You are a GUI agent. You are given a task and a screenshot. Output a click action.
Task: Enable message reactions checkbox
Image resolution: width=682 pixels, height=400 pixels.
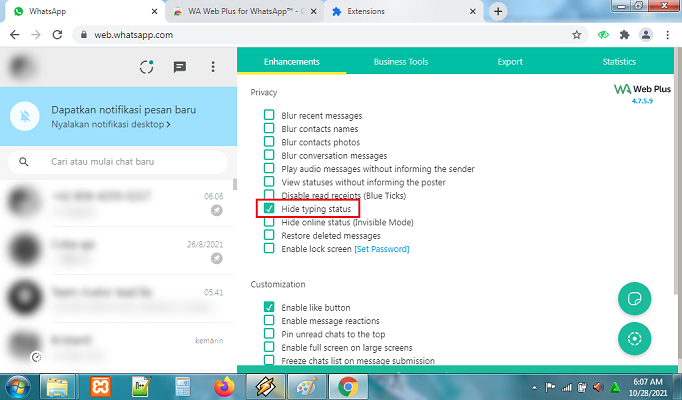(x=269, y=320)
